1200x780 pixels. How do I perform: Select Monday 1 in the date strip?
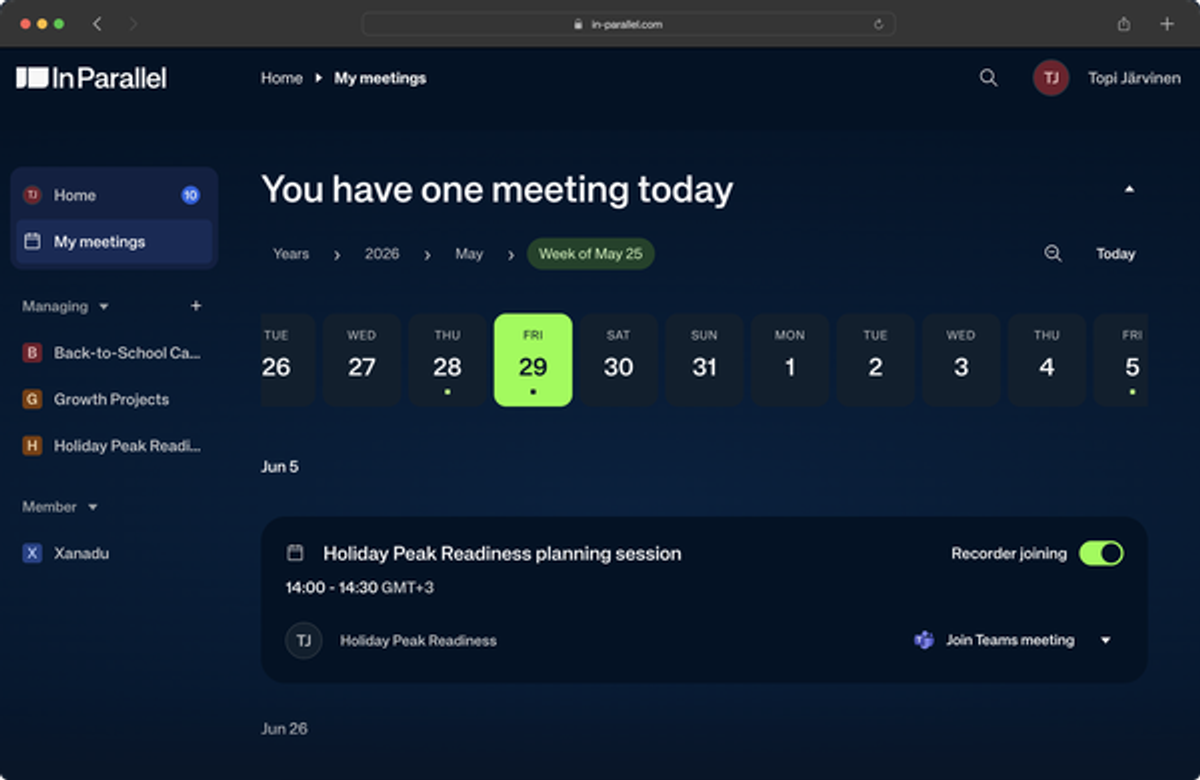click(x=790, y=360)
